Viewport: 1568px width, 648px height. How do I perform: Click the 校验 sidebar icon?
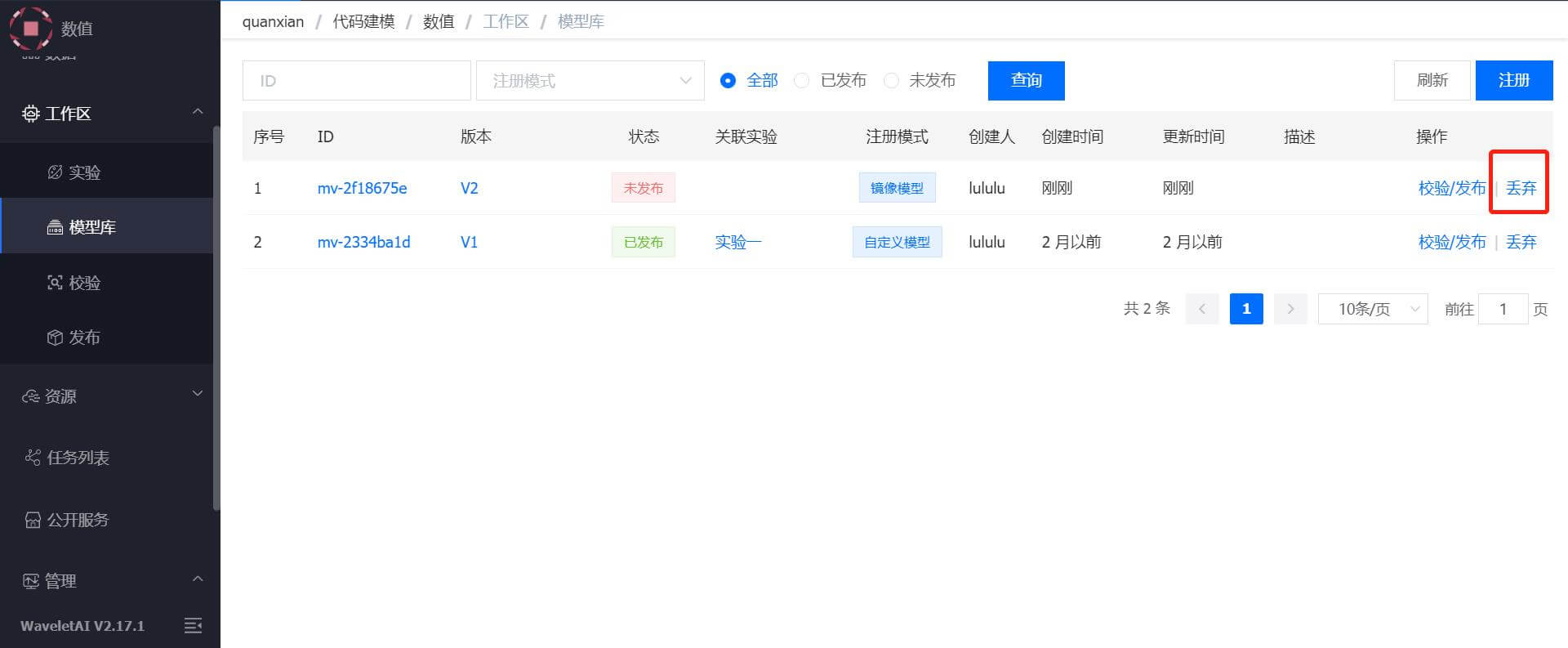pyautogui.click(x=55, y=283)
